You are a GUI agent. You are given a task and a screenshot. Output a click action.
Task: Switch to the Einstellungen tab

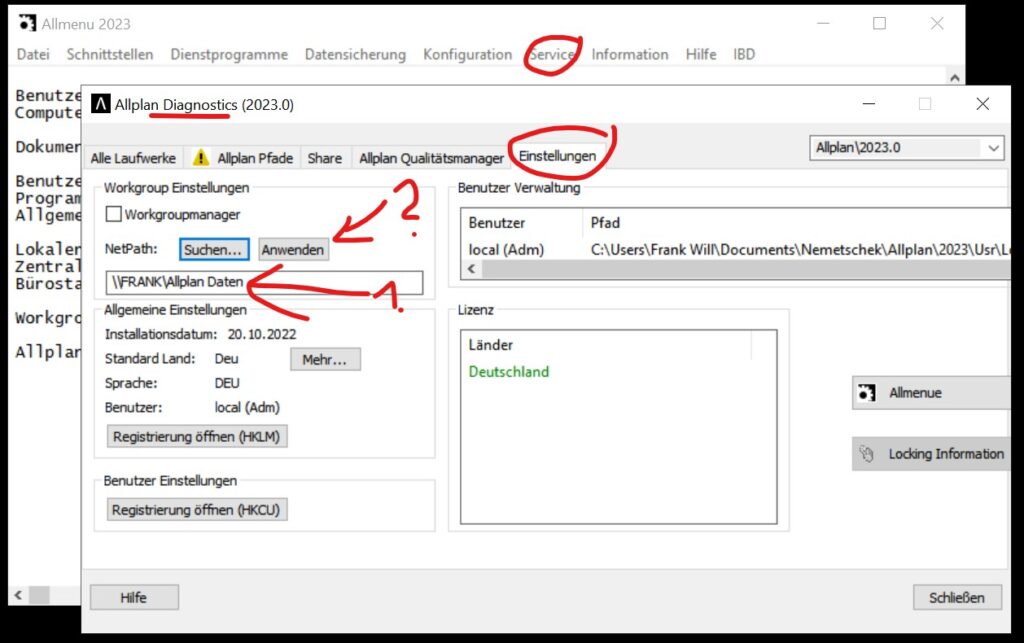pos(556,157)
